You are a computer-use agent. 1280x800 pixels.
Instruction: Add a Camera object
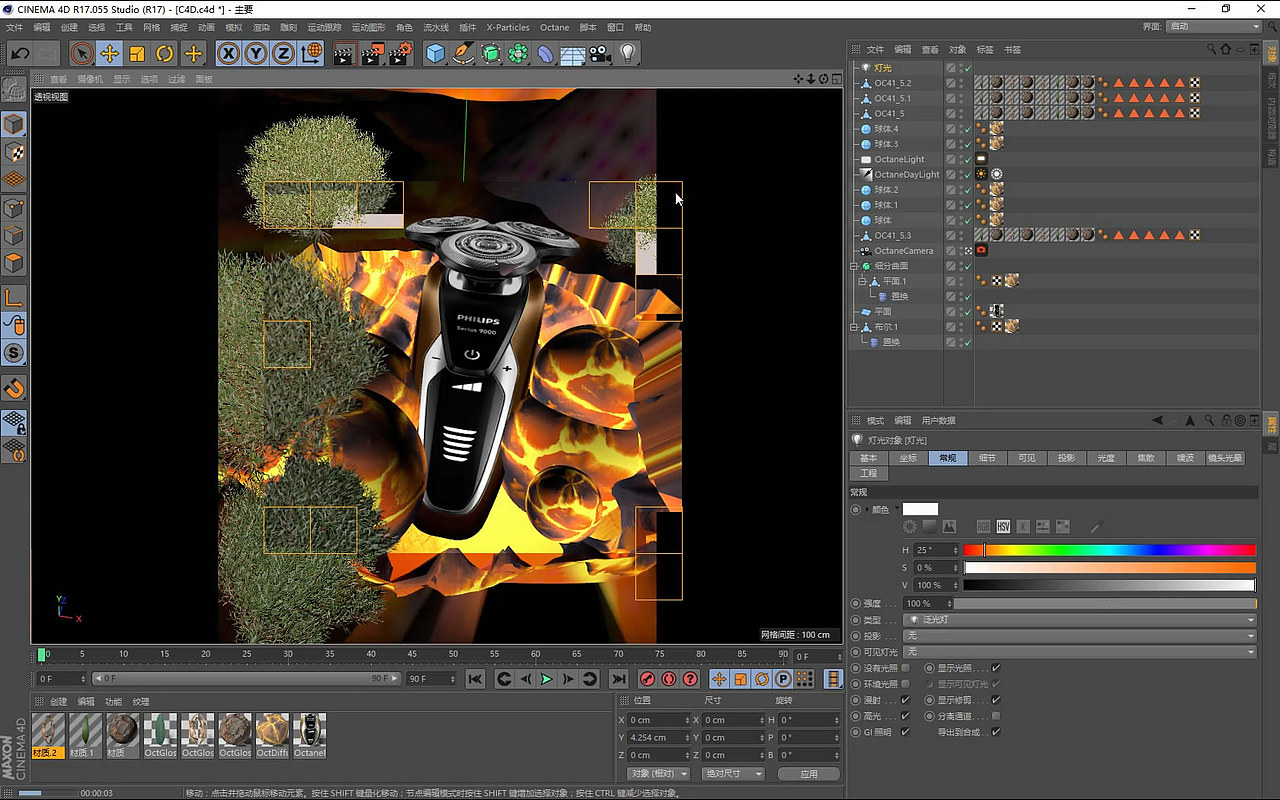[x=600, y=53]
